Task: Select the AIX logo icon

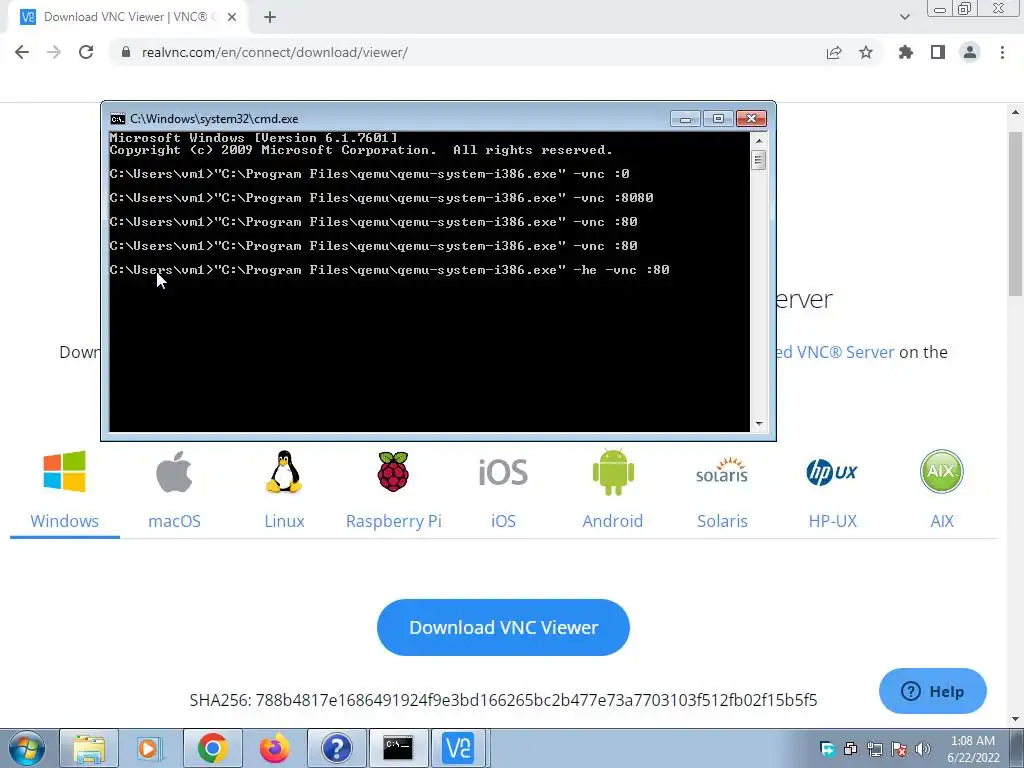Action: click(941, 472)
